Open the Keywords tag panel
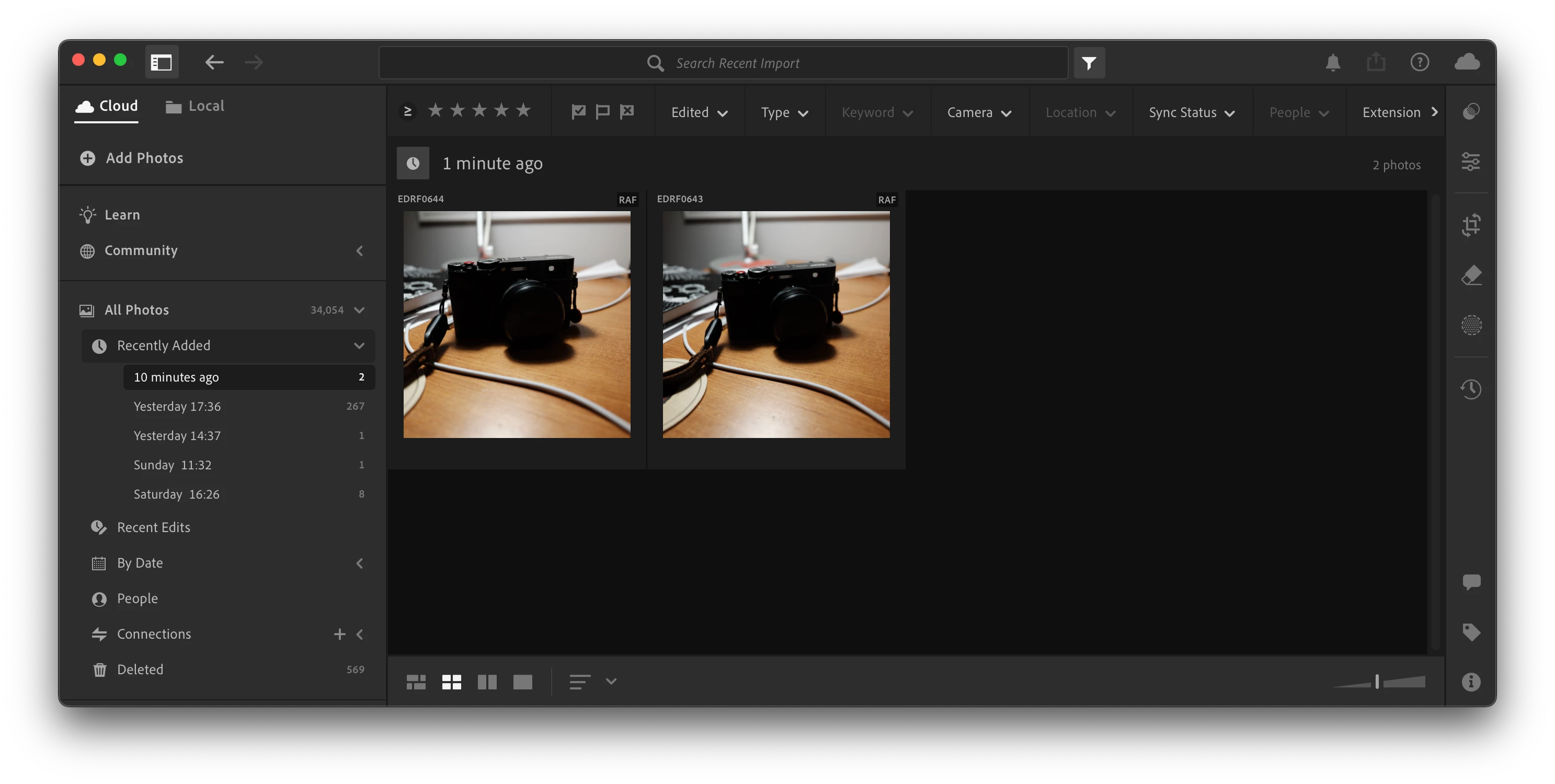 point(1471,632)
